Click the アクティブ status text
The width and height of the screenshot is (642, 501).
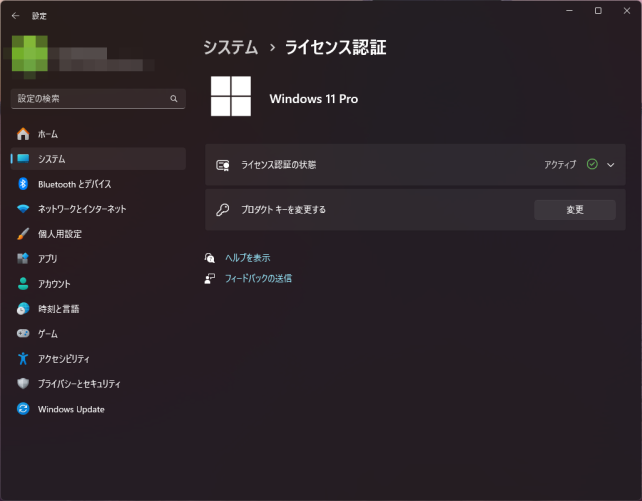[560, 165]
